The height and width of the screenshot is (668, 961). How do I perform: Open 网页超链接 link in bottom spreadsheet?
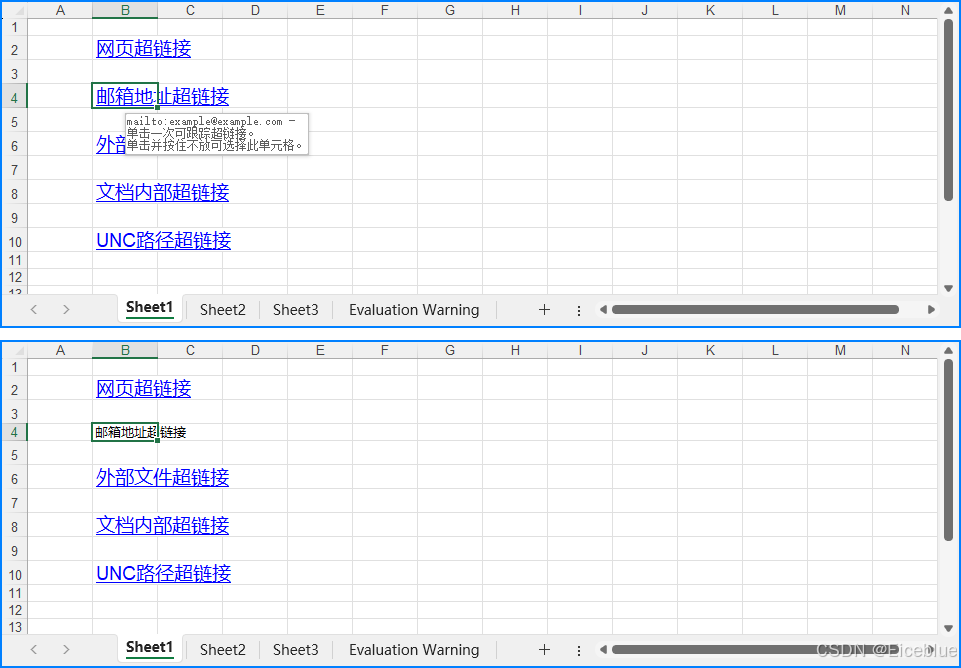(x=143, y=389)
